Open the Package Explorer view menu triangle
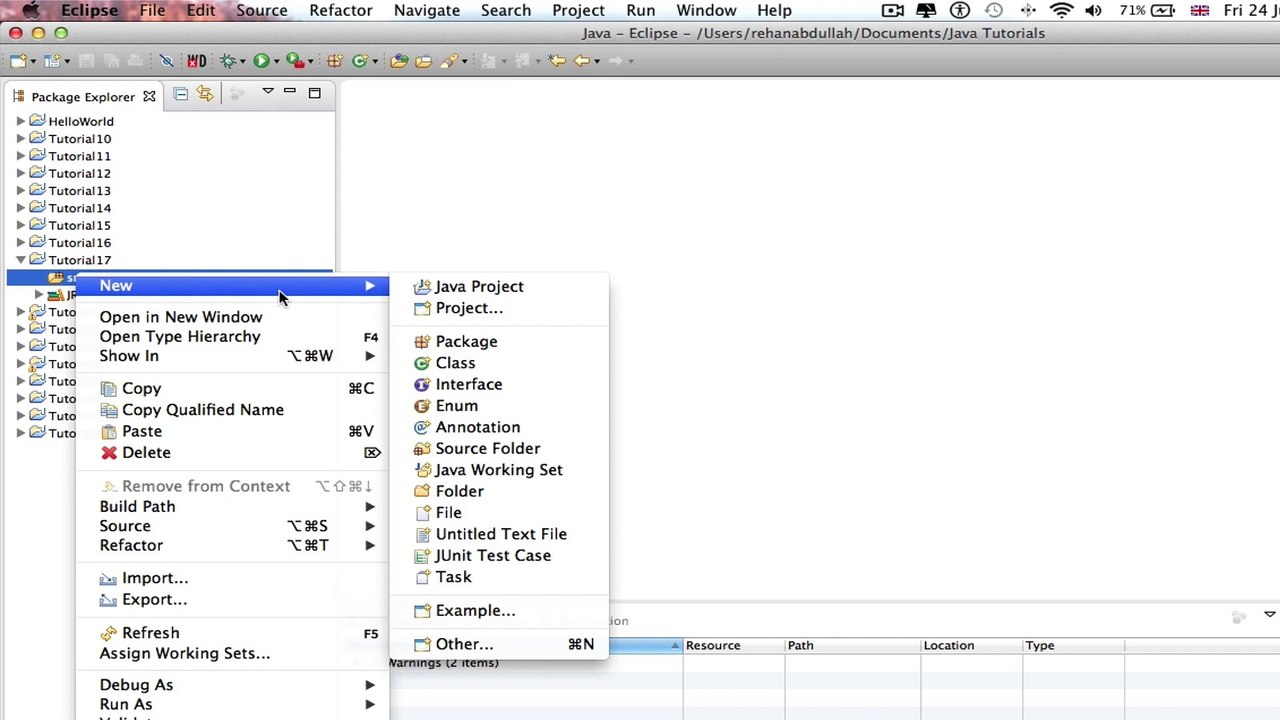Screen dimensions: 1280x720 pos(268,91)
